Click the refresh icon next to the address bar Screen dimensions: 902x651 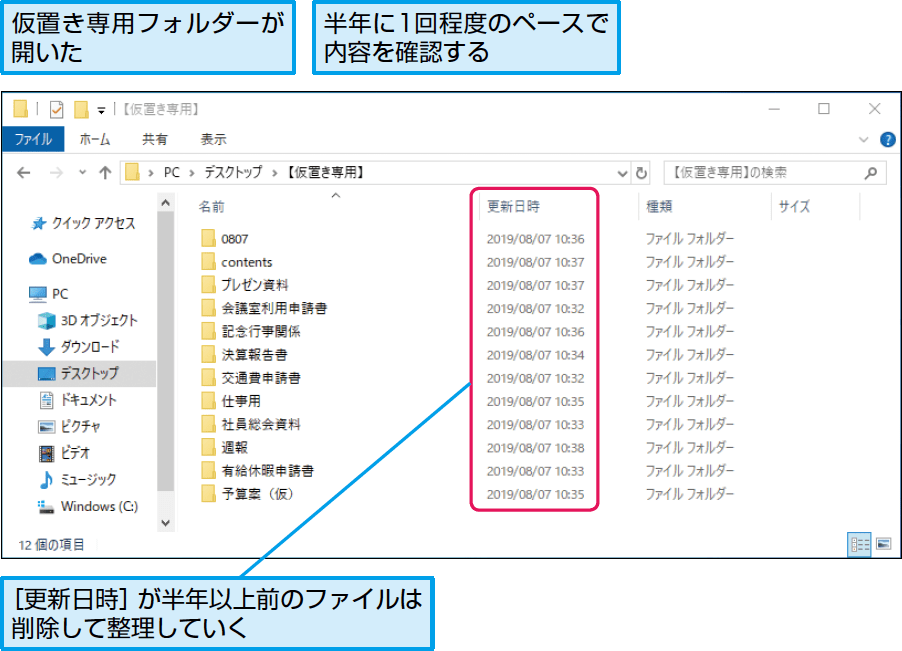click(641, 172)
